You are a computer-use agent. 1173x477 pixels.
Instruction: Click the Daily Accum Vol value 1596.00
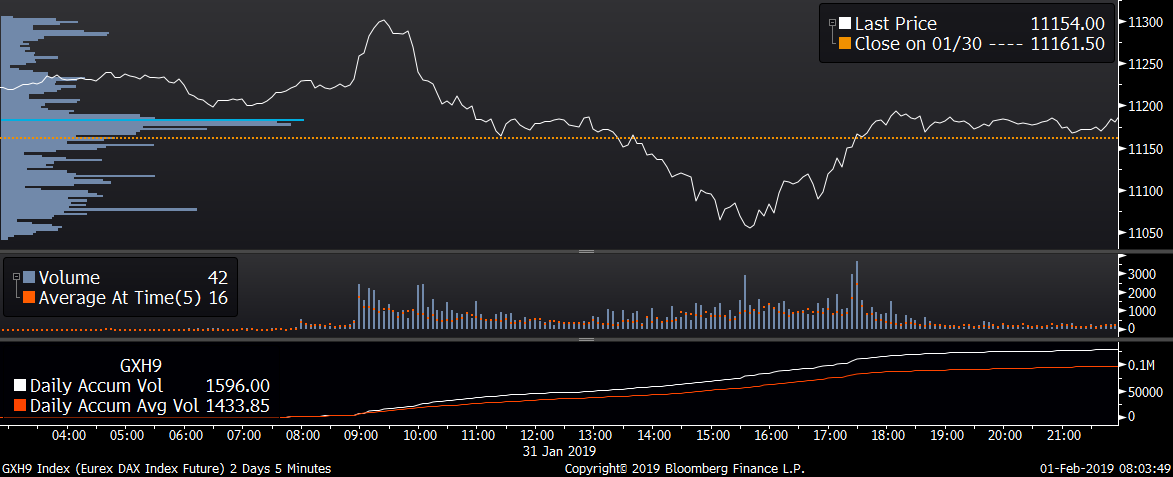tap(237, 387)
